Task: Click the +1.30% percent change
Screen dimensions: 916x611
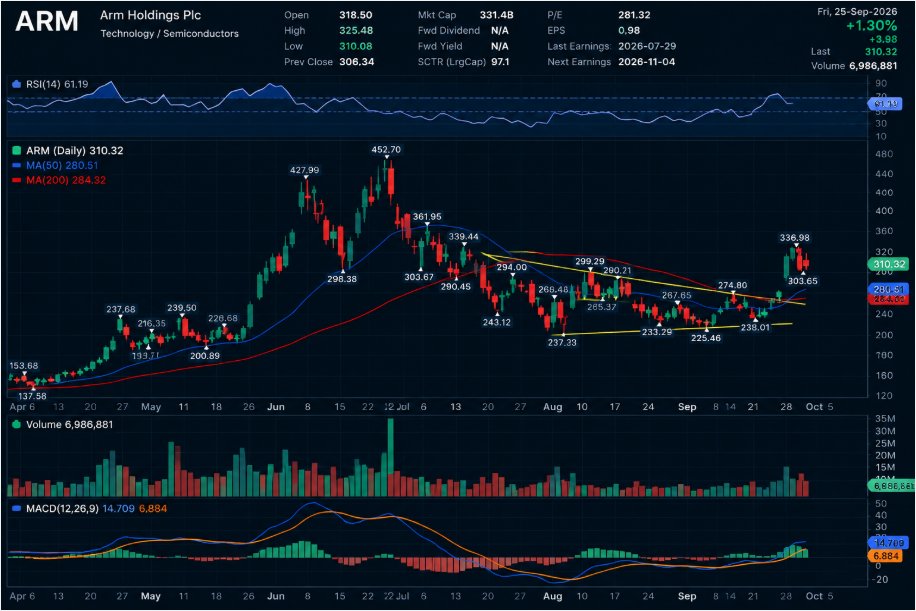Action: [872, 26]
